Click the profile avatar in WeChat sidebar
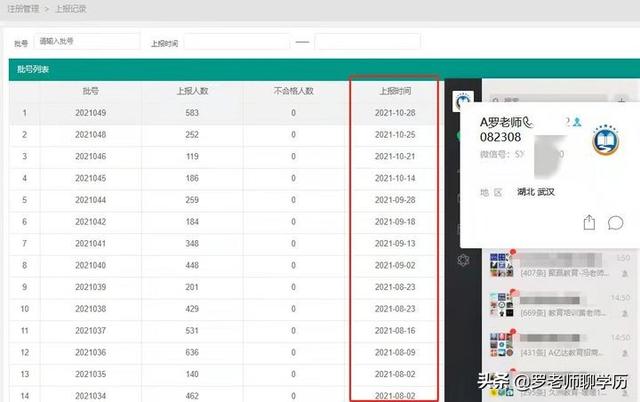 [463, 101]
